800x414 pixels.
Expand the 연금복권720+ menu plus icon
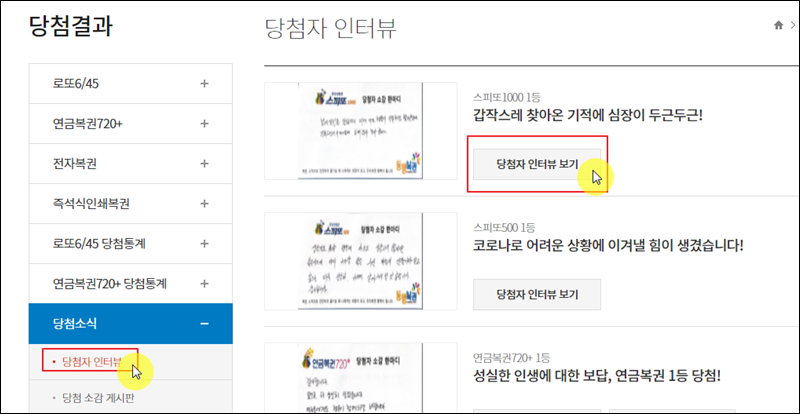pyautogui.click(x=204, y=124)
